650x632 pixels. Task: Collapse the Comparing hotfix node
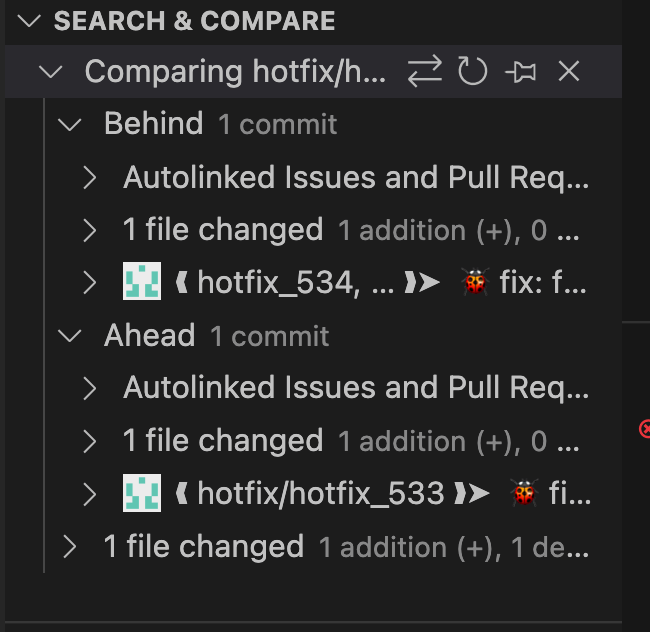(50, 72)
